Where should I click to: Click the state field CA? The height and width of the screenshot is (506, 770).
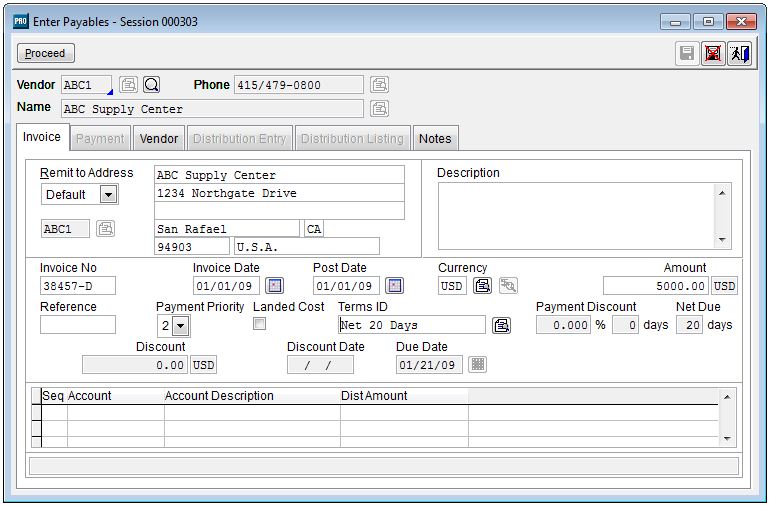(314, 229)
